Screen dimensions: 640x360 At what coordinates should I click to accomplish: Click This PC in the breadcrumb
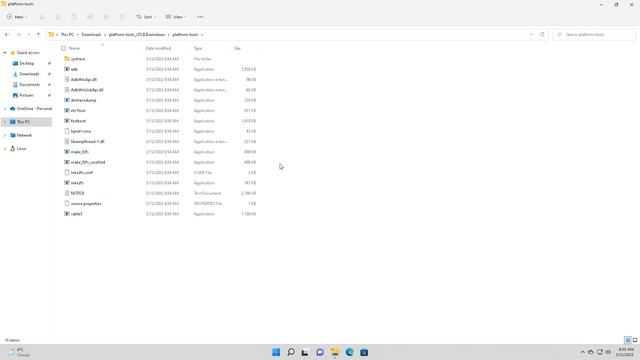(x=67, y=35)
